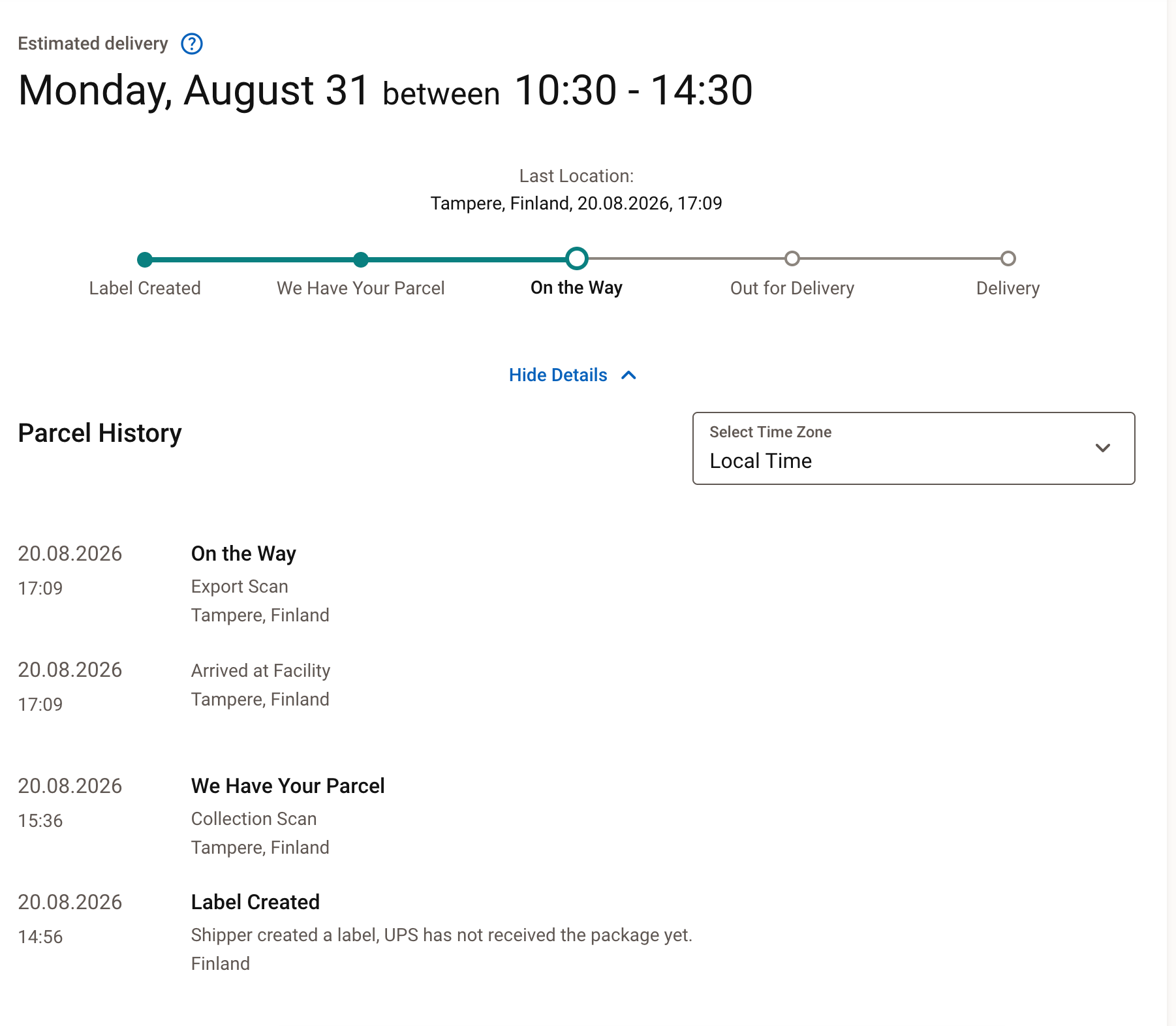
Task: Click the estimated delivery help question-mark icon
Action: pos(192,44)
